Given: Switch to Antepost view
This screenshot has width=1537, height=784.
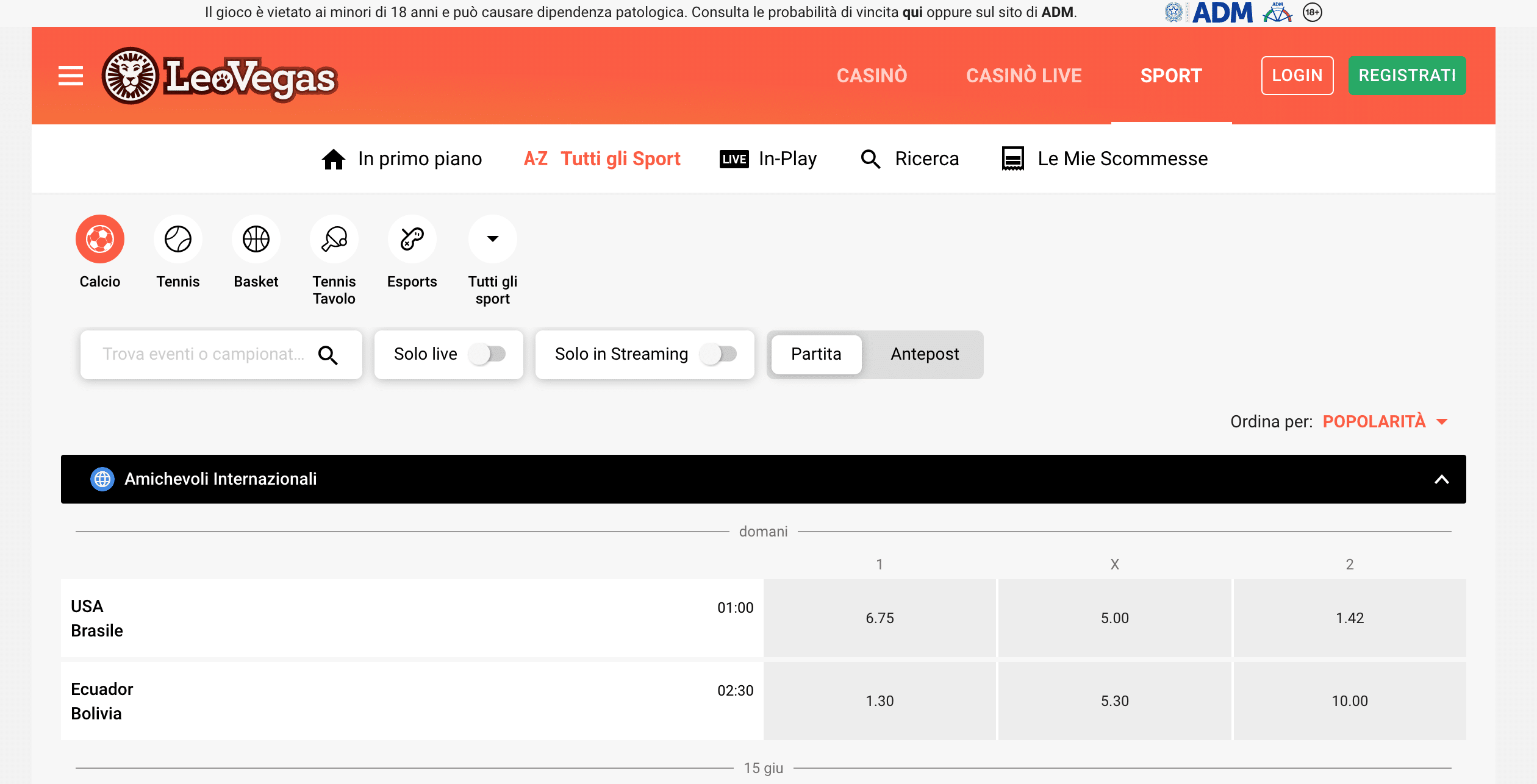Looking at the screenshot, I should point(925,354).
